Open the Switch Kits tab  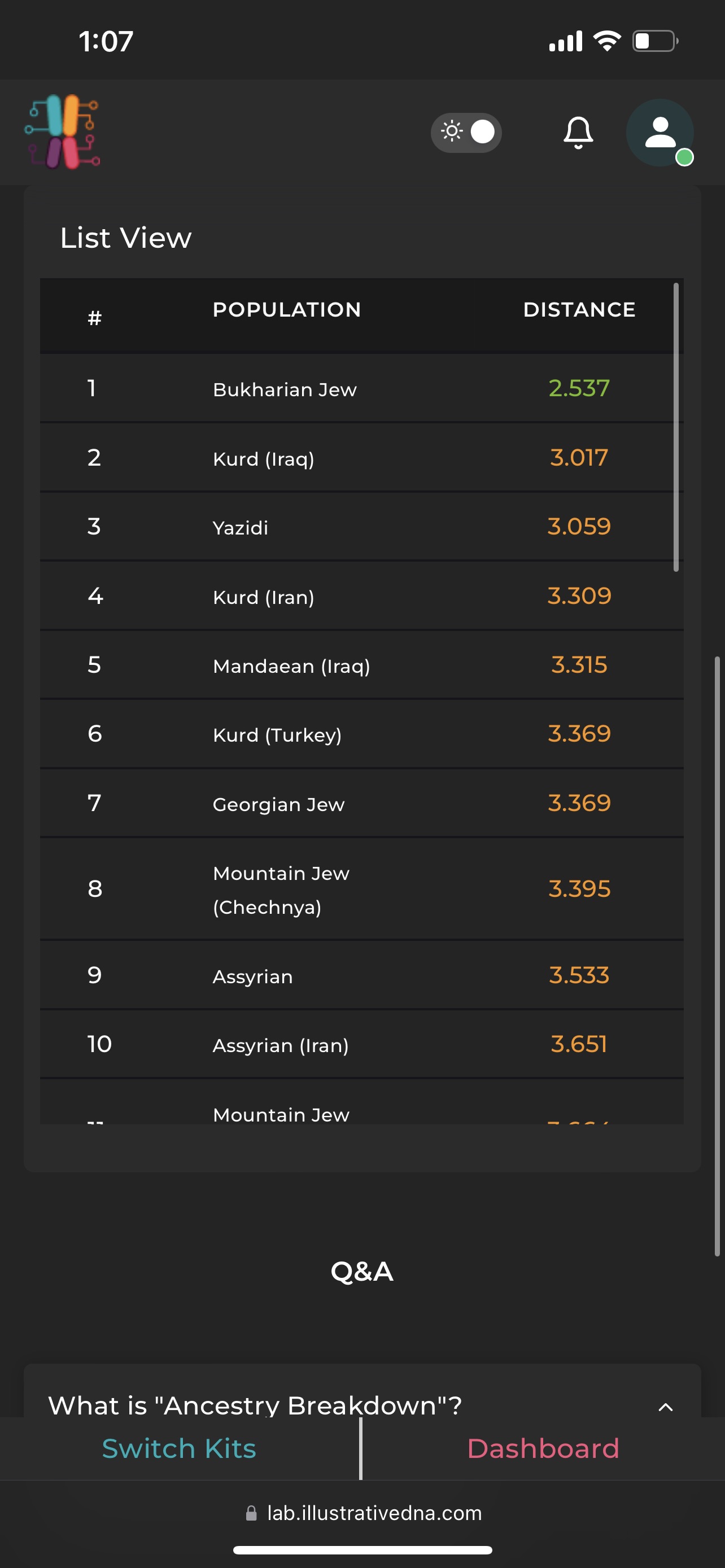pos(179,1447)
